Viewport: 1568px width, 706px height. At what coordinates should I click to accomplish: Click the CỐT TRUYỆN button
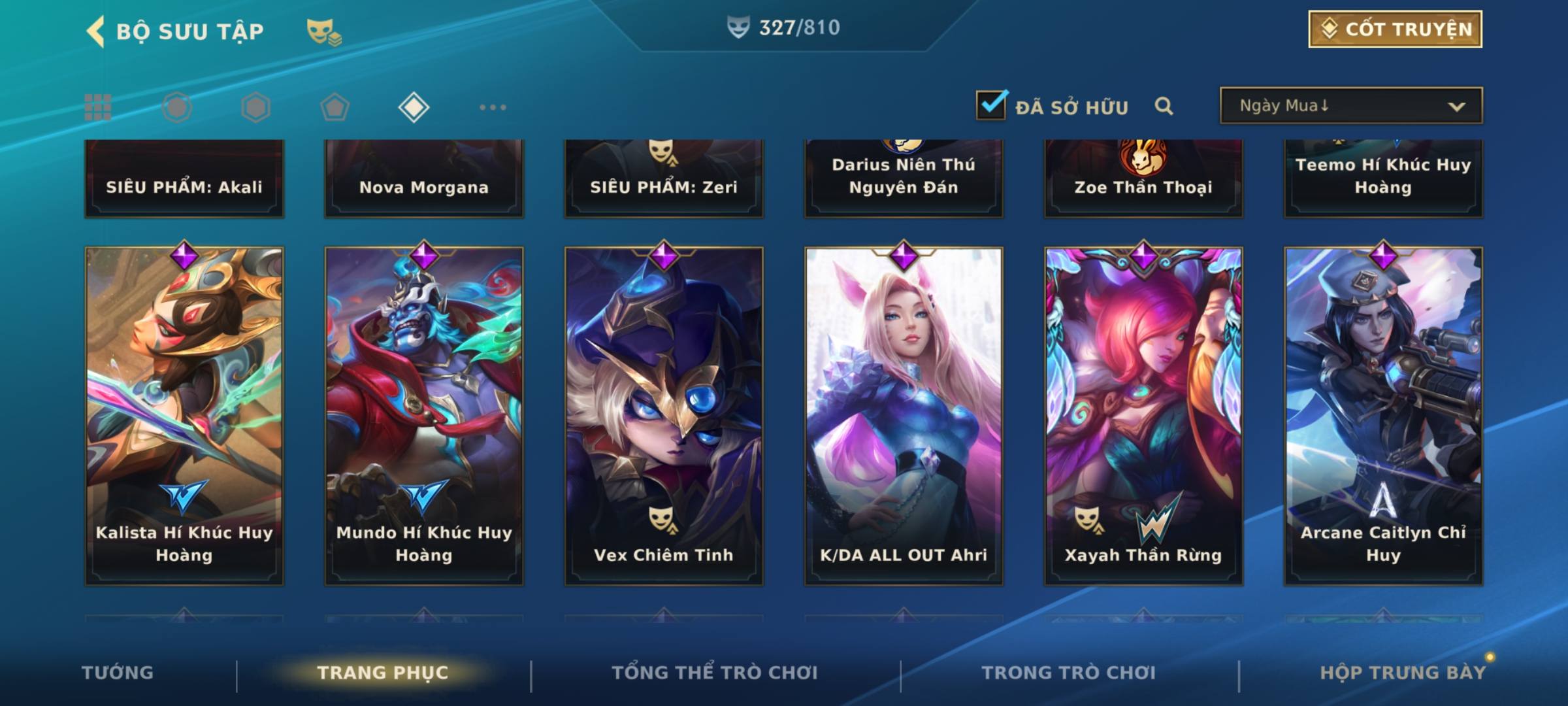(x=1395, y=29)
